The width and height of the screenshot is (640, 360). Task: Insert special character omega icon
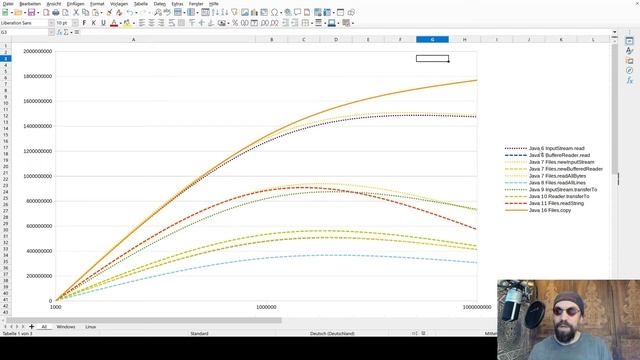(x=274, y=13)
